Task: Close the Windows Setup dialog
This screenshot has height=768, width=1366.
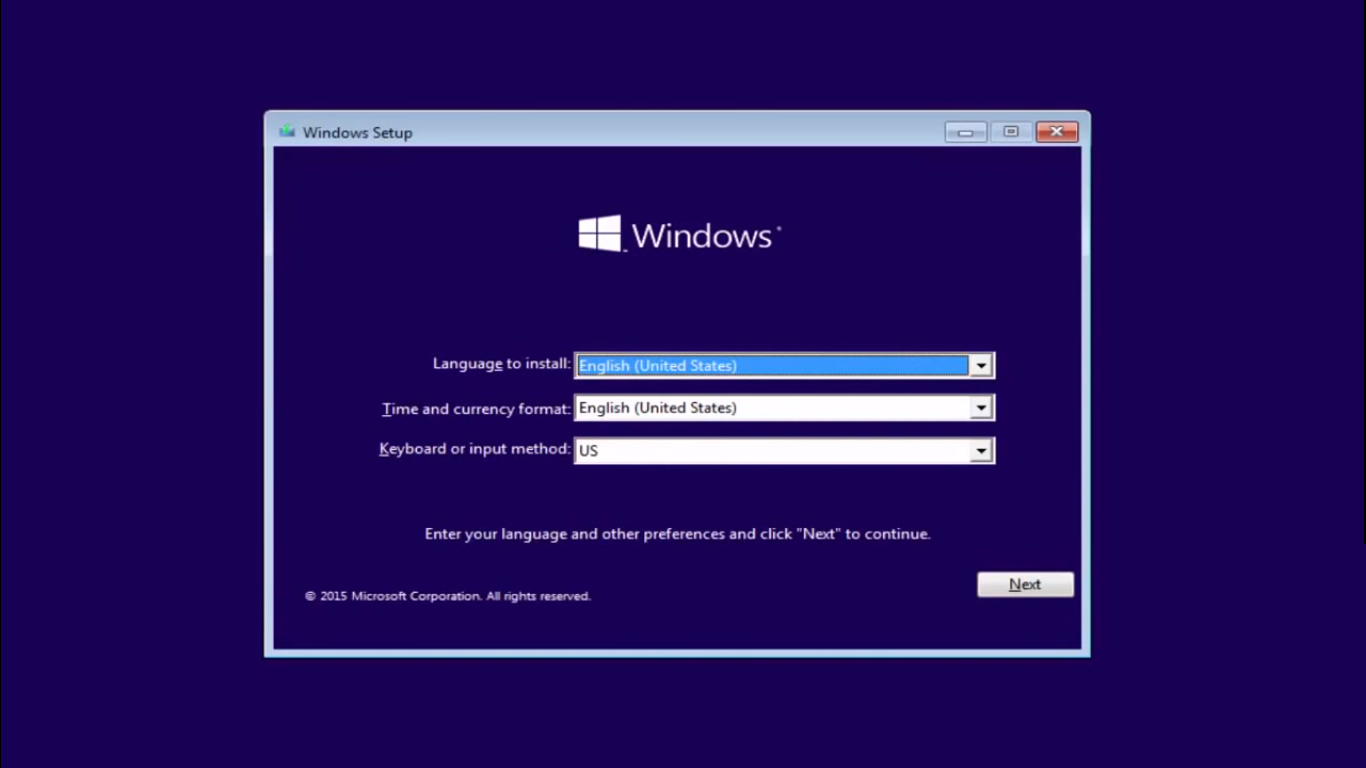Action: [1056, 132]
